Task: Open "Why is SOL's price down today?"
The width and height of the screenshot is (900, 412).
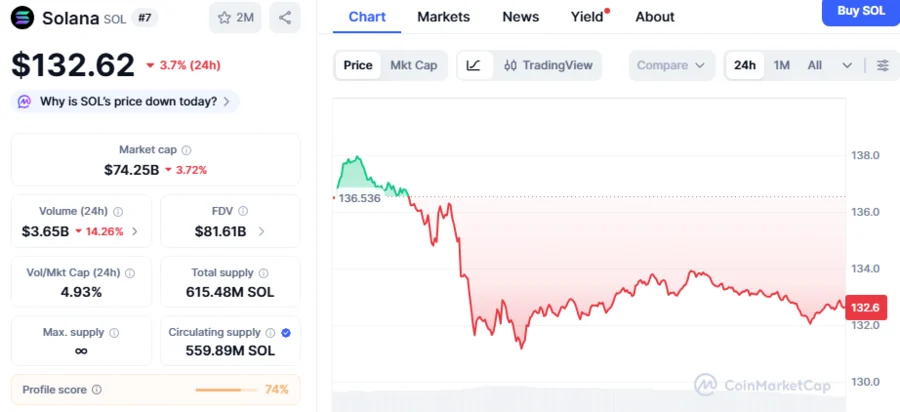Action: point(126,101)
